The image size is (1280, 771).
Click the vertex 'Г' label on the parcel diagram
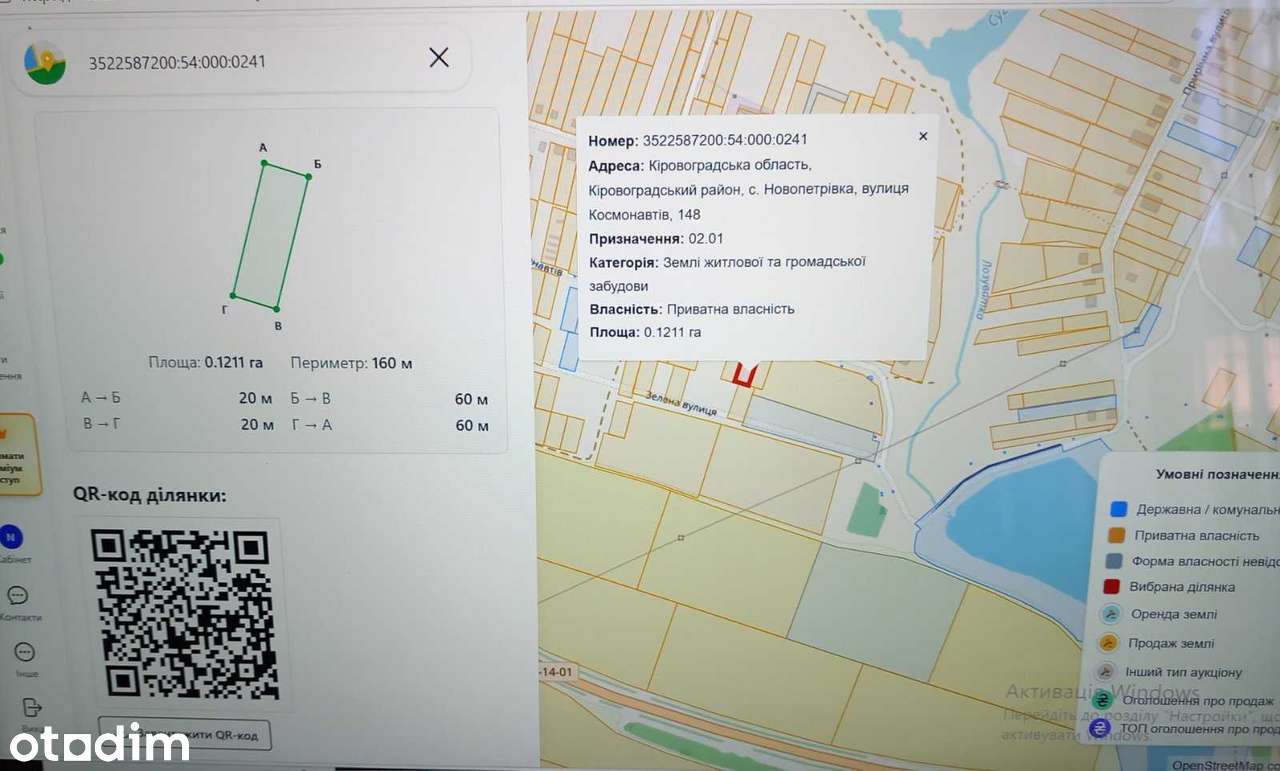(225, 310)
